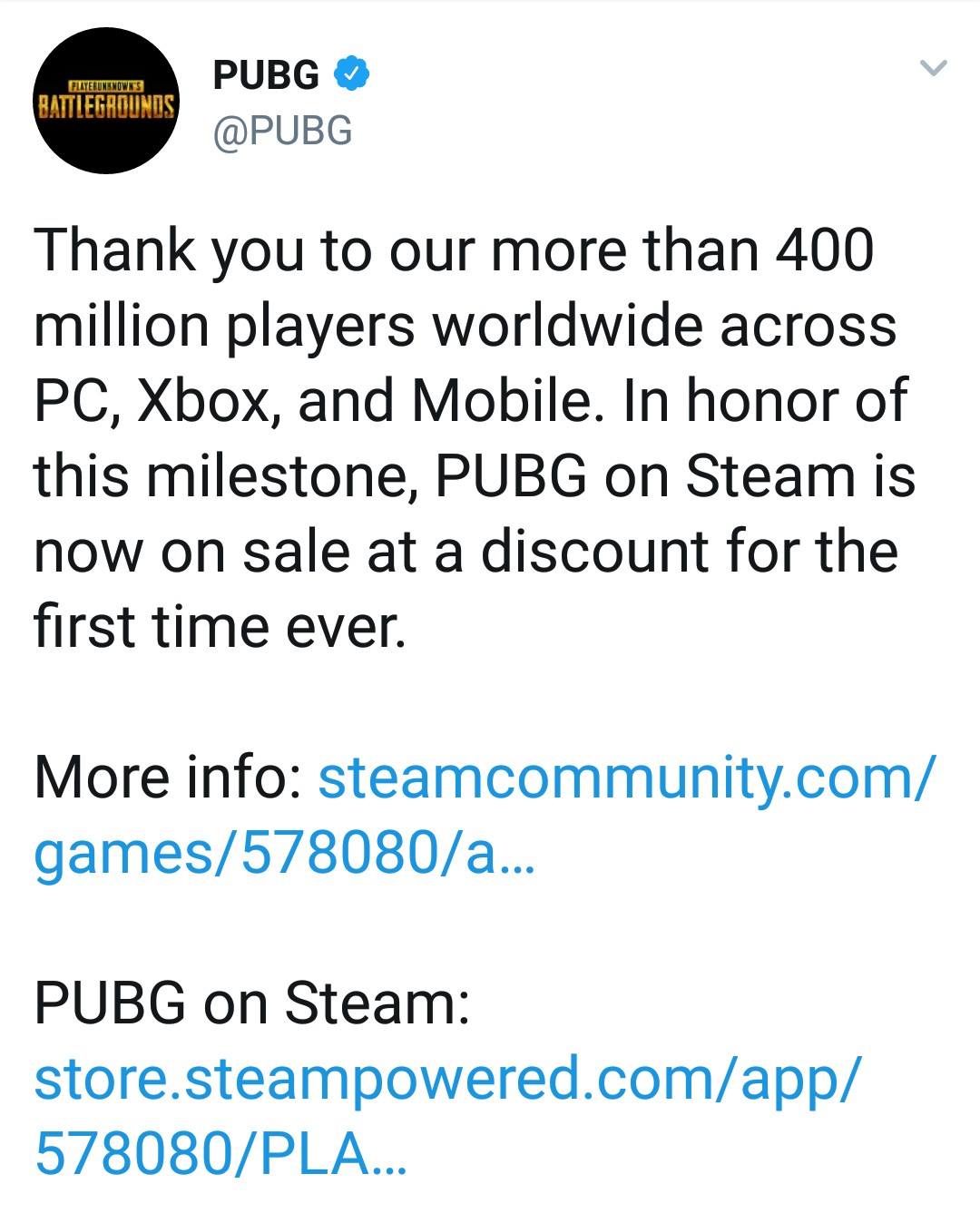
Task: Click the 'More info:' label
Action: coord(168,778)
